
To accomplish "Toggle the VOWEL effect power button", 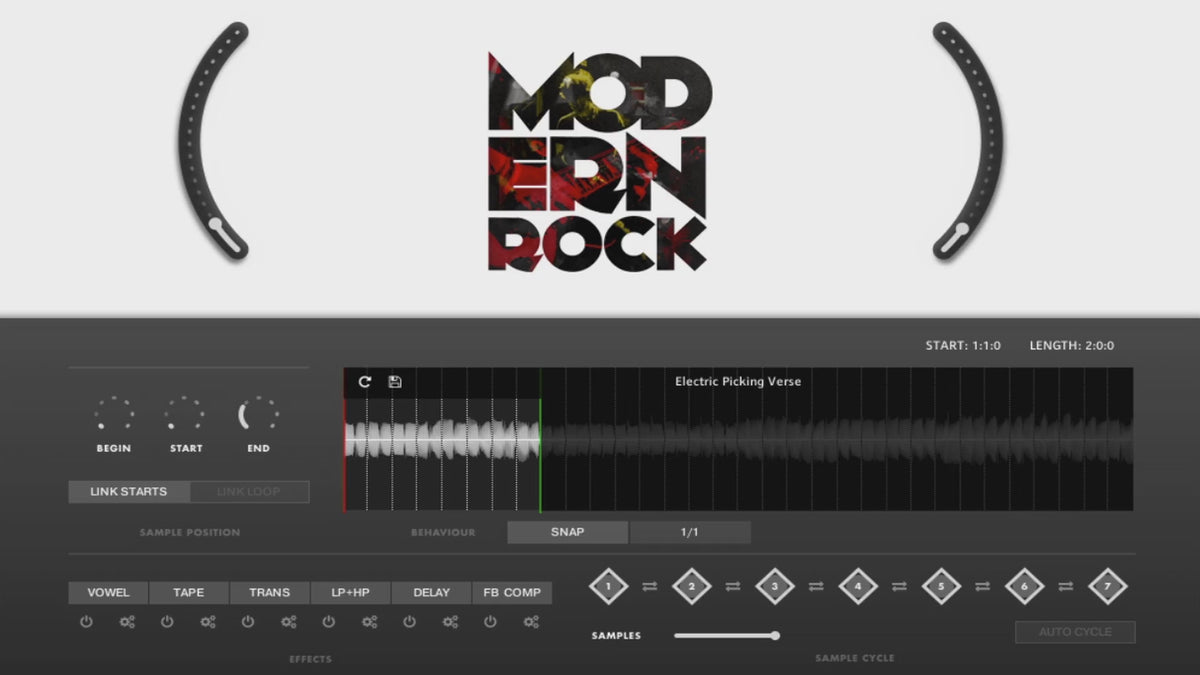I will (86, 622).
